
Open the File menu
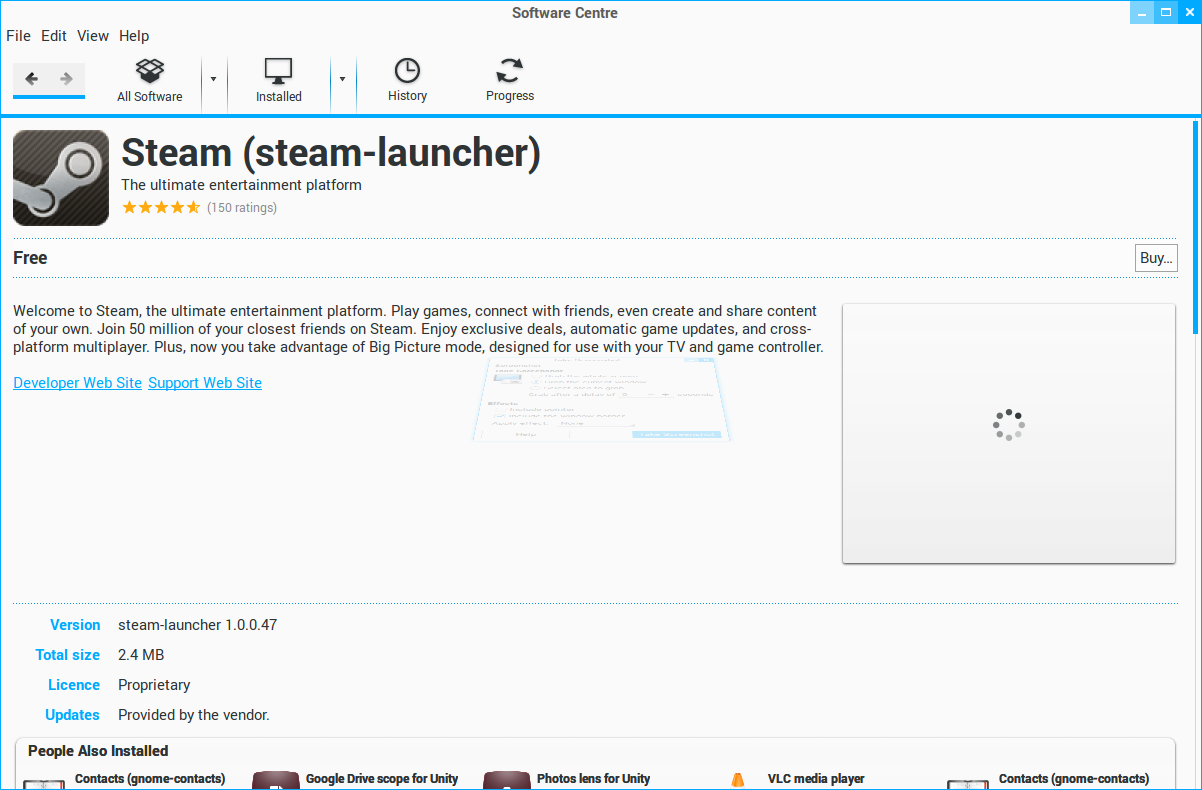(x=18, y=36)
